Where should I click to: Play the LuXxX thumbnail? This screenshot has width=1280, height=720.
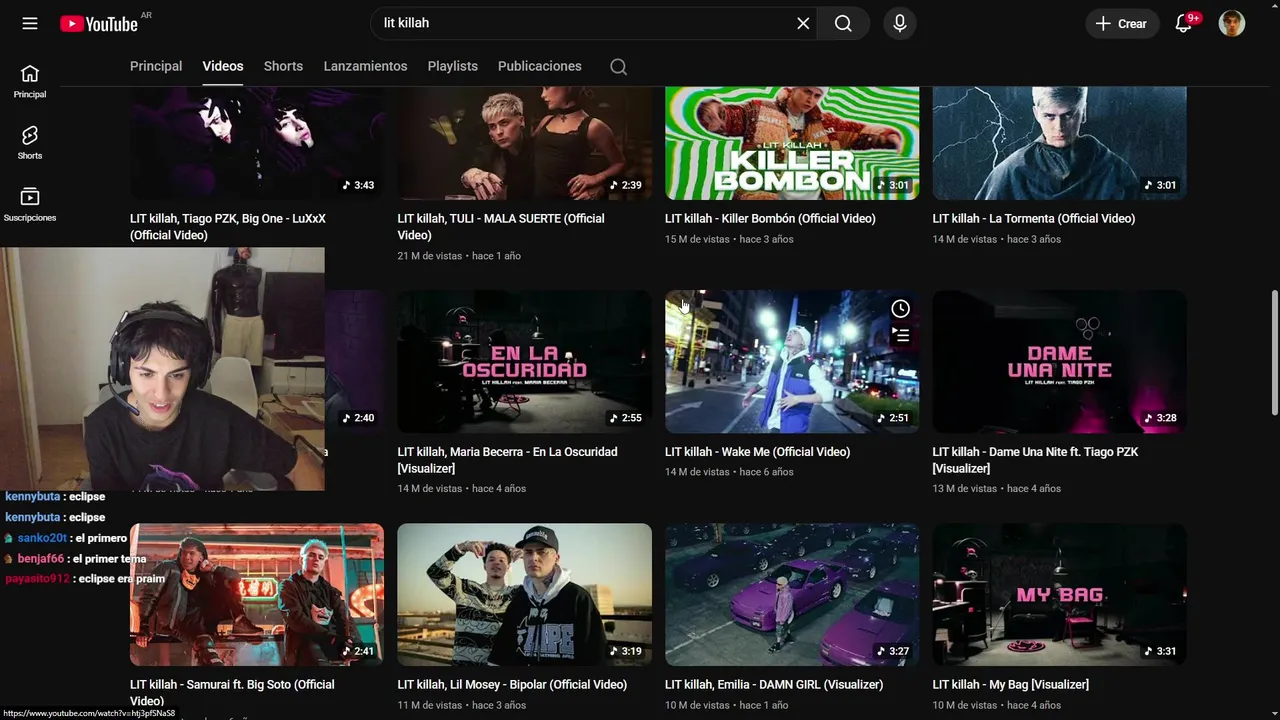pos(257,143)
